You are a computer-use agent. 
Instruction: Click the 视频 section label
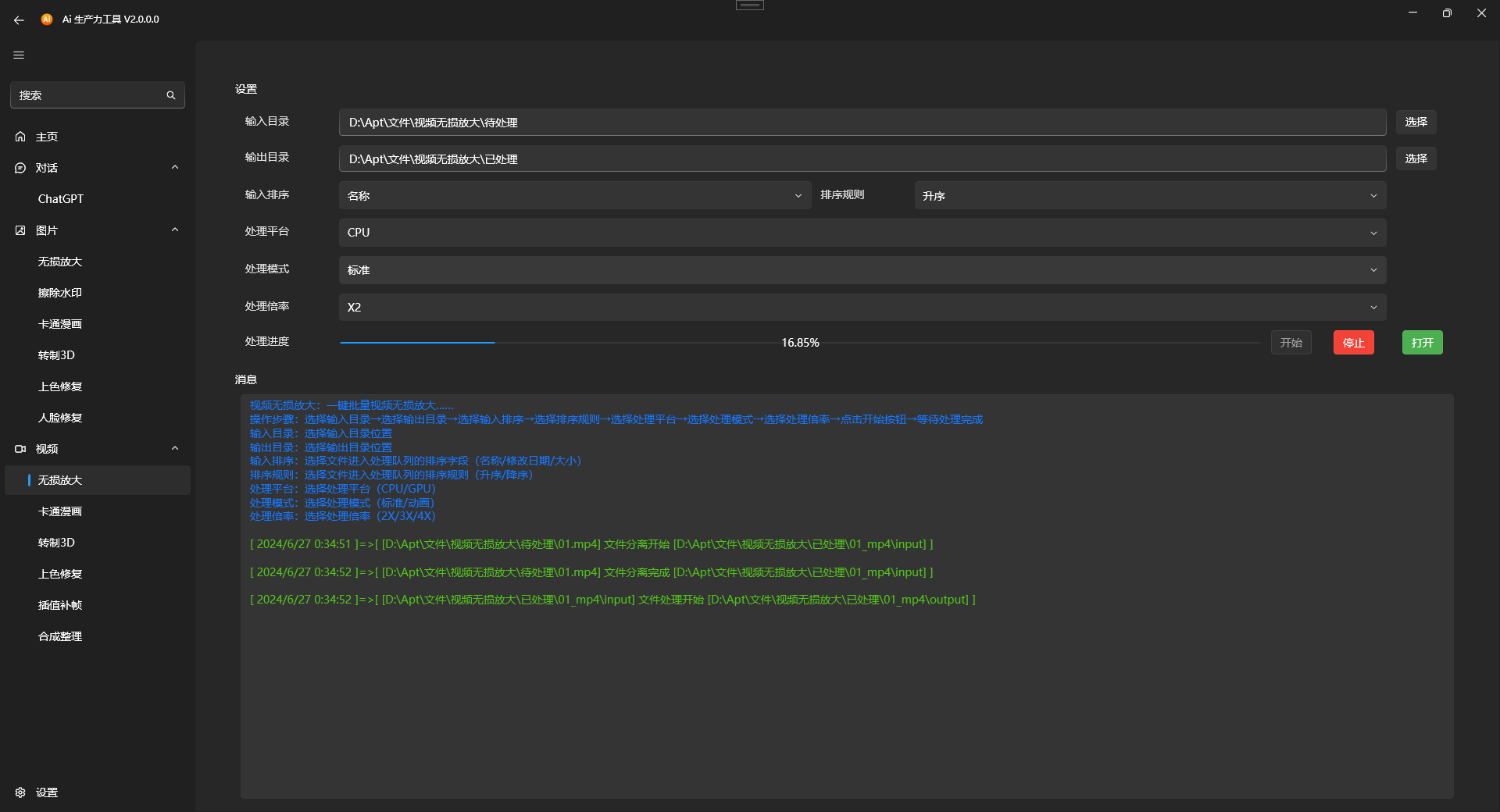(x=47, y=449)
